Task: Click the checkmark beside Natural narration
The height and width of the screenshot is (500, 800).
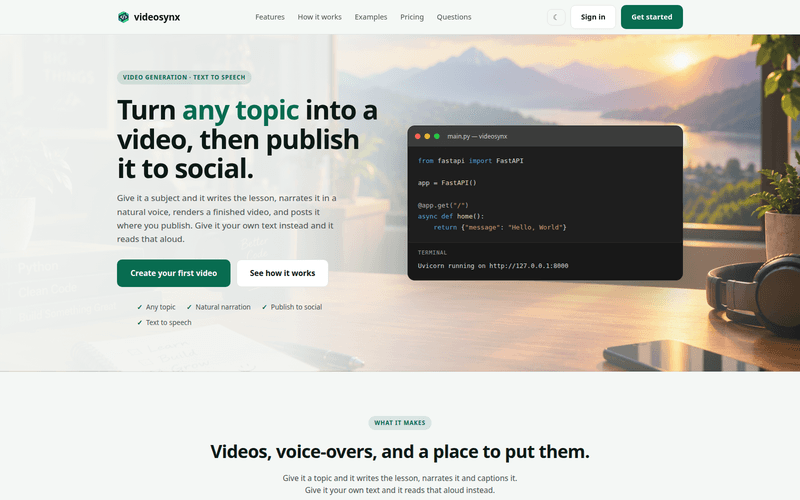Action: coord(189,307)
